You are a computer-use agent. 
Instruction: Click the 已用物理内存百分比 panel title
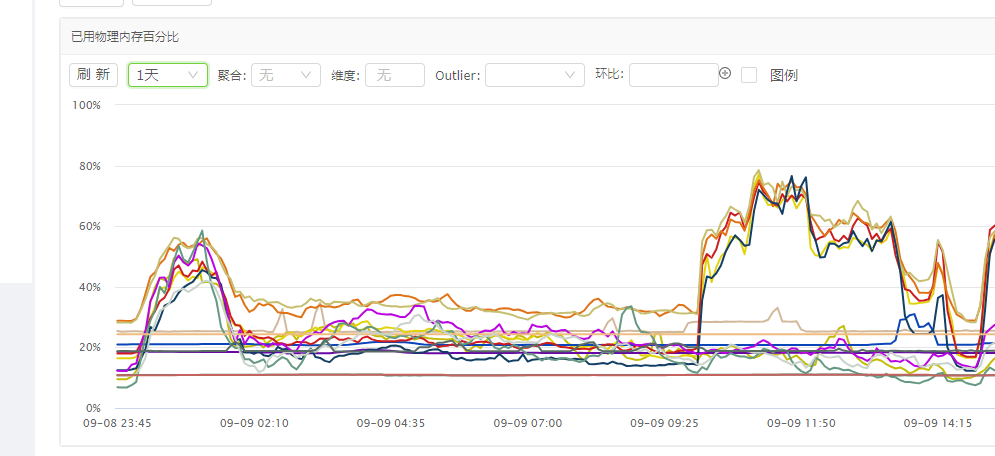pos(125,36)
